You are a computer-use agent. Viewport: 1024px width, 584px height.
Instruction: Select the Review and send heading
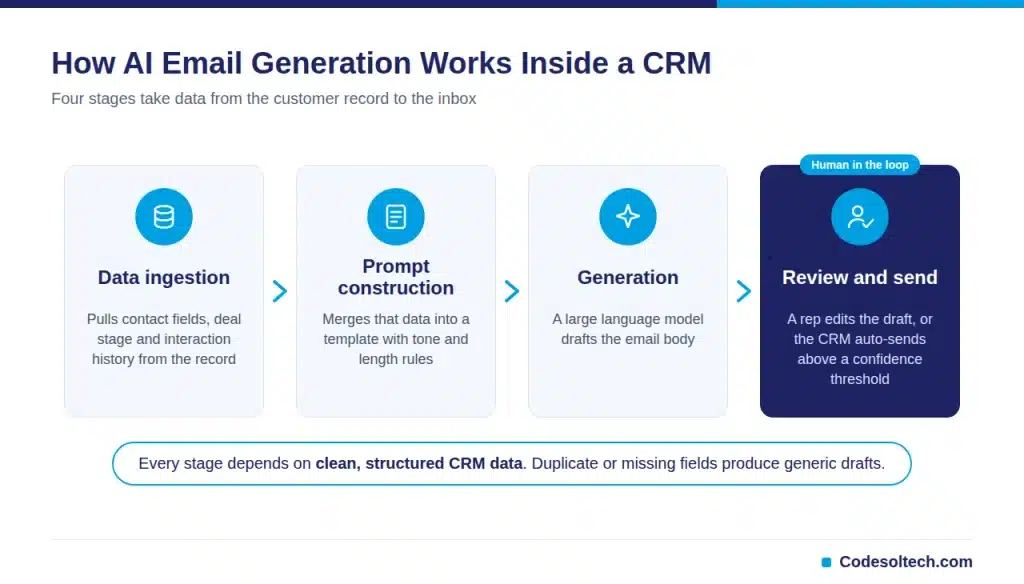coord(859,278)
